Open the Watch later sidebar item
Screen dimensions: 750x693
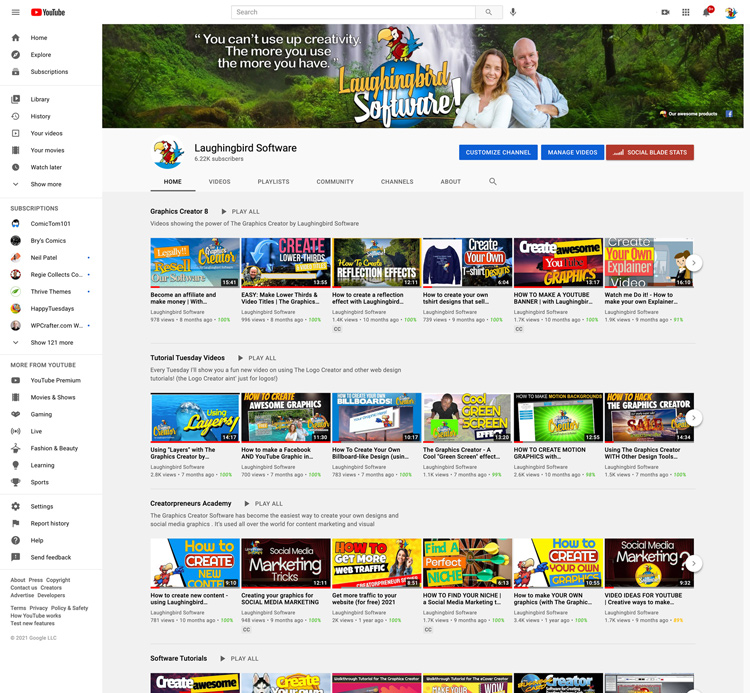[x=46, y=167]
